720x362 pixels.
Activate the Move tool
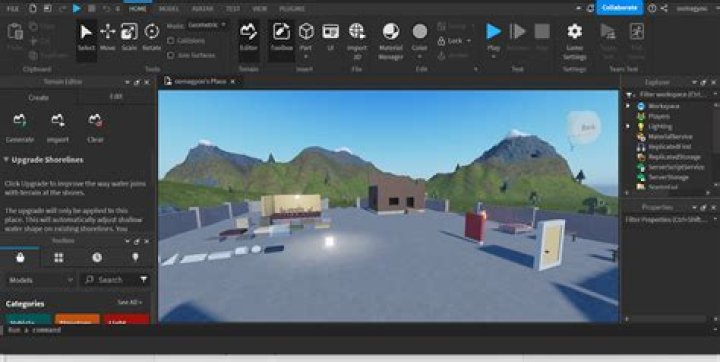[107, 37]
